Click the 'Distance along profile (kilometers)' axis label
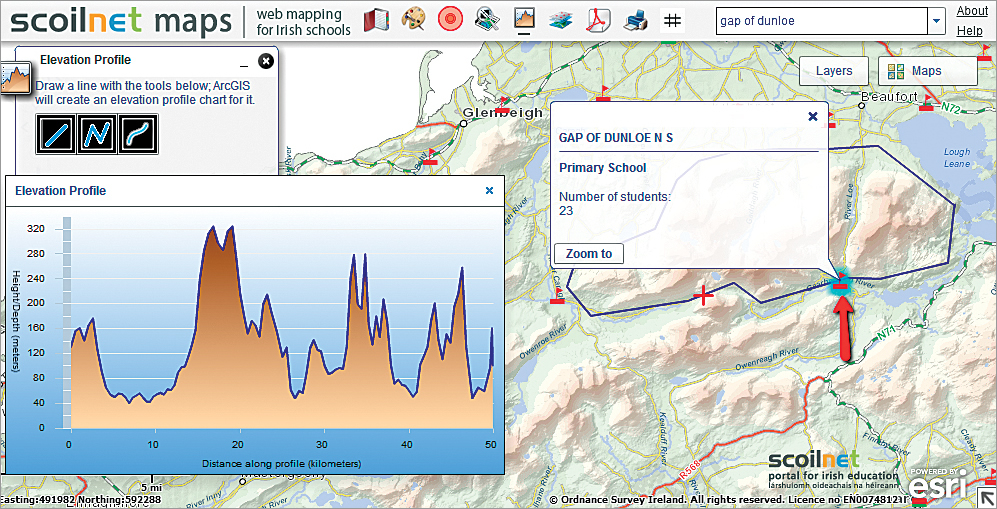997x509 pixels. click(x=281, y=464)
